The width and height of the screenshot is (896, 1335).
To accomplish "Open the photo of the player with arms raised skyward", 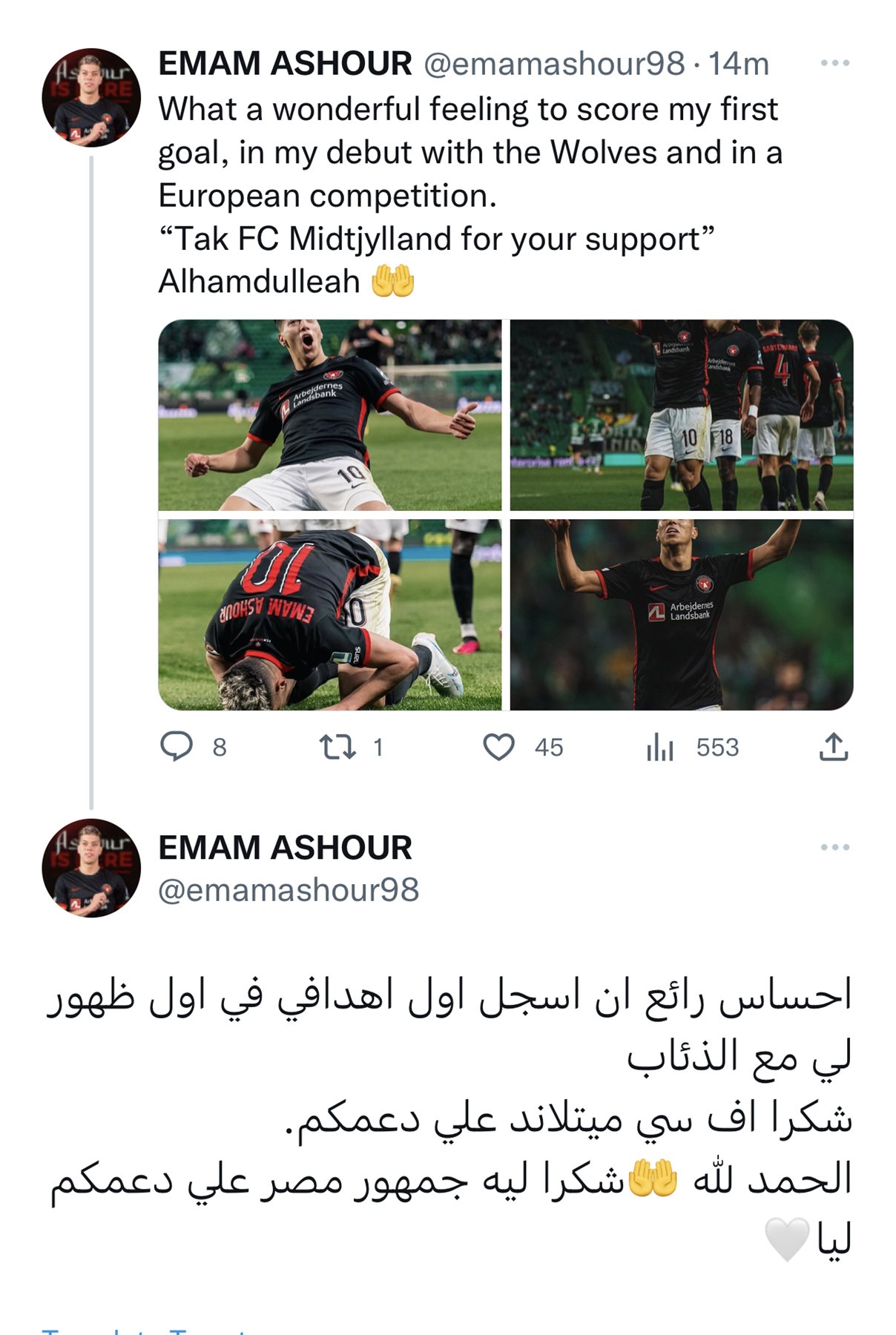I will [x=682, y=615].
